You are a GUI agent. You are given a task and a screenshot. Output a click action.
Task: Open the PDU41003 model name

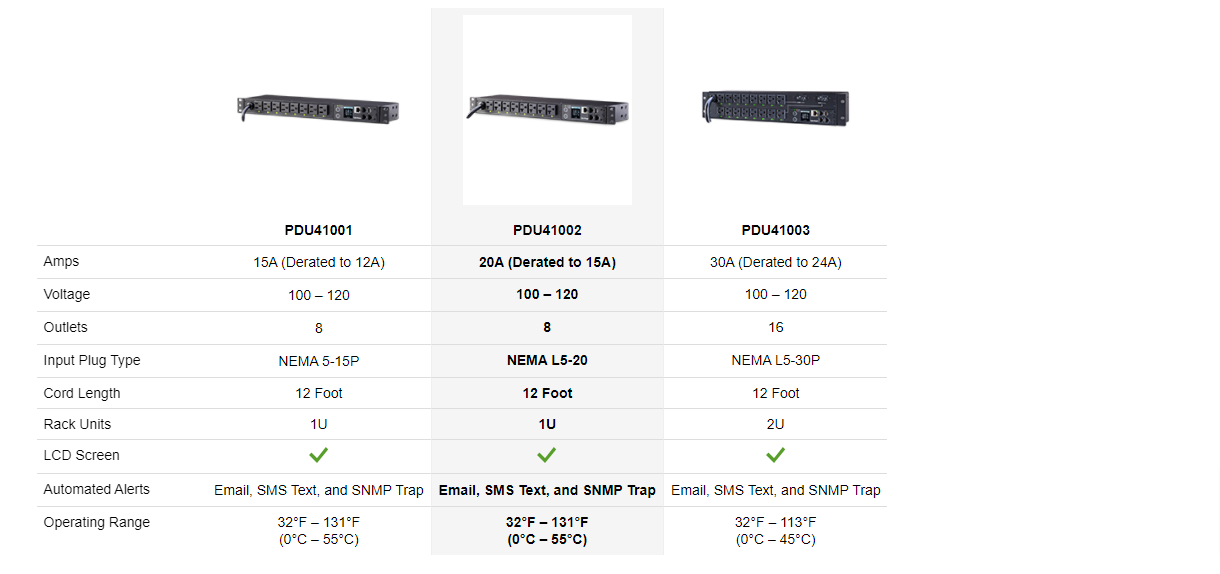click(775, 230)
